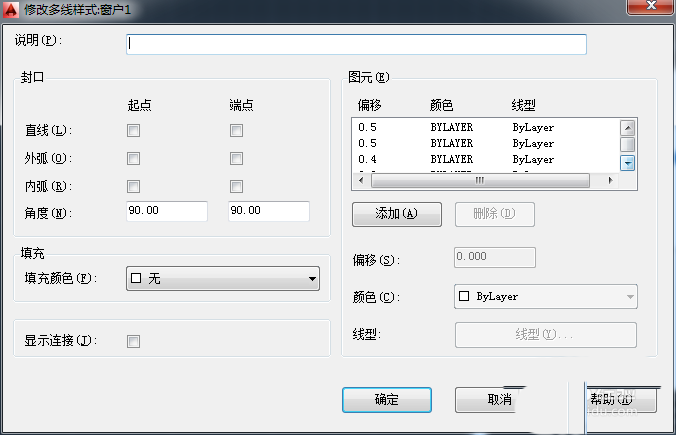Screen dimensions: 676x435
Task: Click the element list scroll down arrow
Action: (x=627, y=163)
